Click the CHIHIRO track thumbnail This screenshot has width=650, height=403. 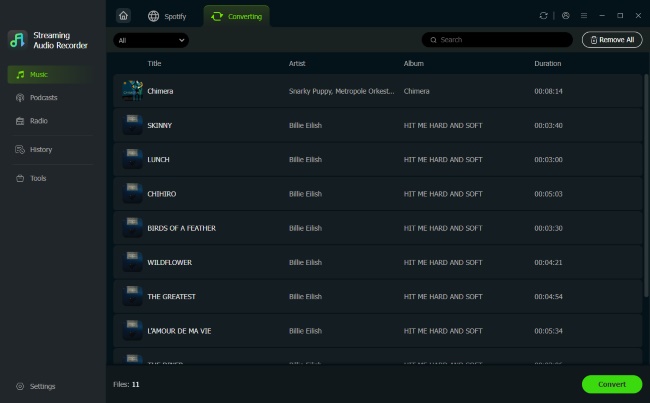click(133, 194)
